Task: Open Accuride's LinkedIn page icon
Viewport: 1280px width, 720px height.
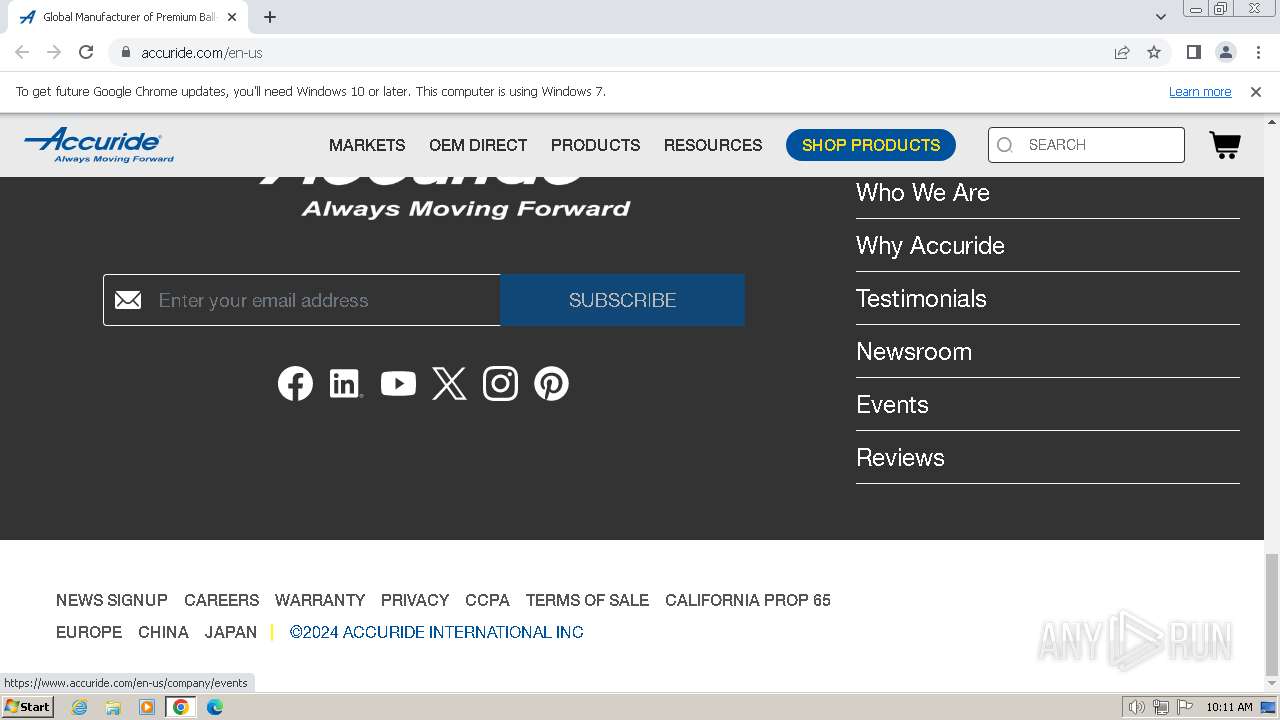Action: 346,384
